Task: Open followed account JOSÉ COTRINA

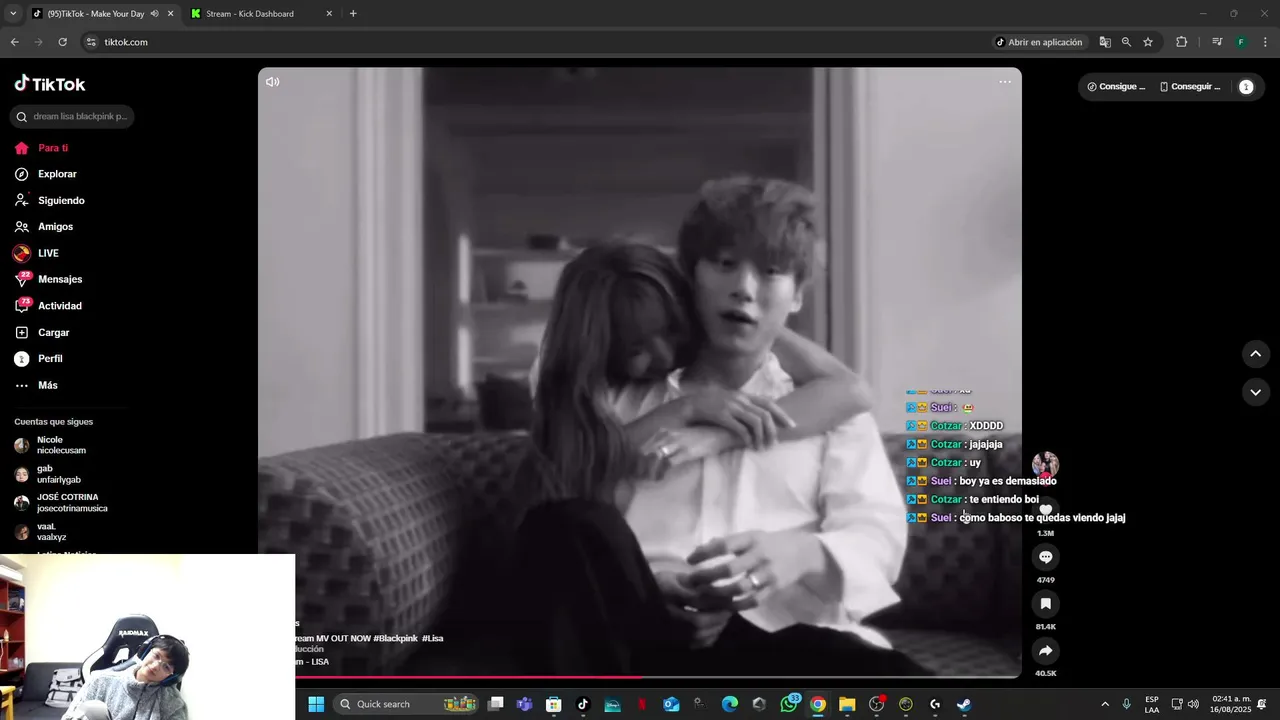Action: [x=61, y=503]
